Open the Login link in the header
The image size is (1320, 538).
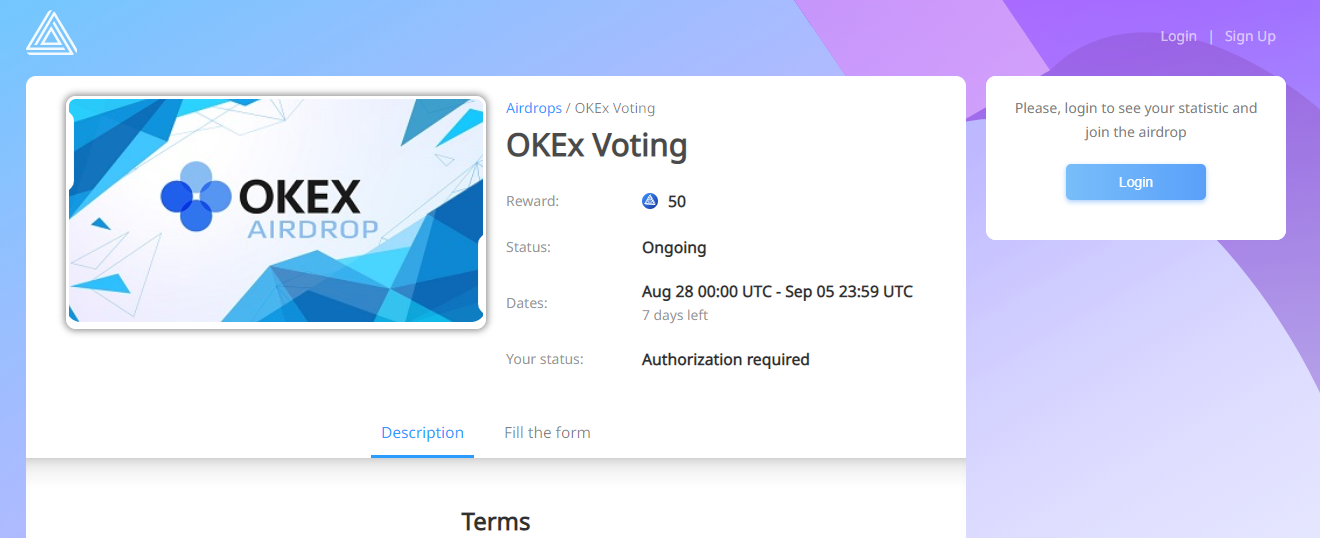[1178, 36]
